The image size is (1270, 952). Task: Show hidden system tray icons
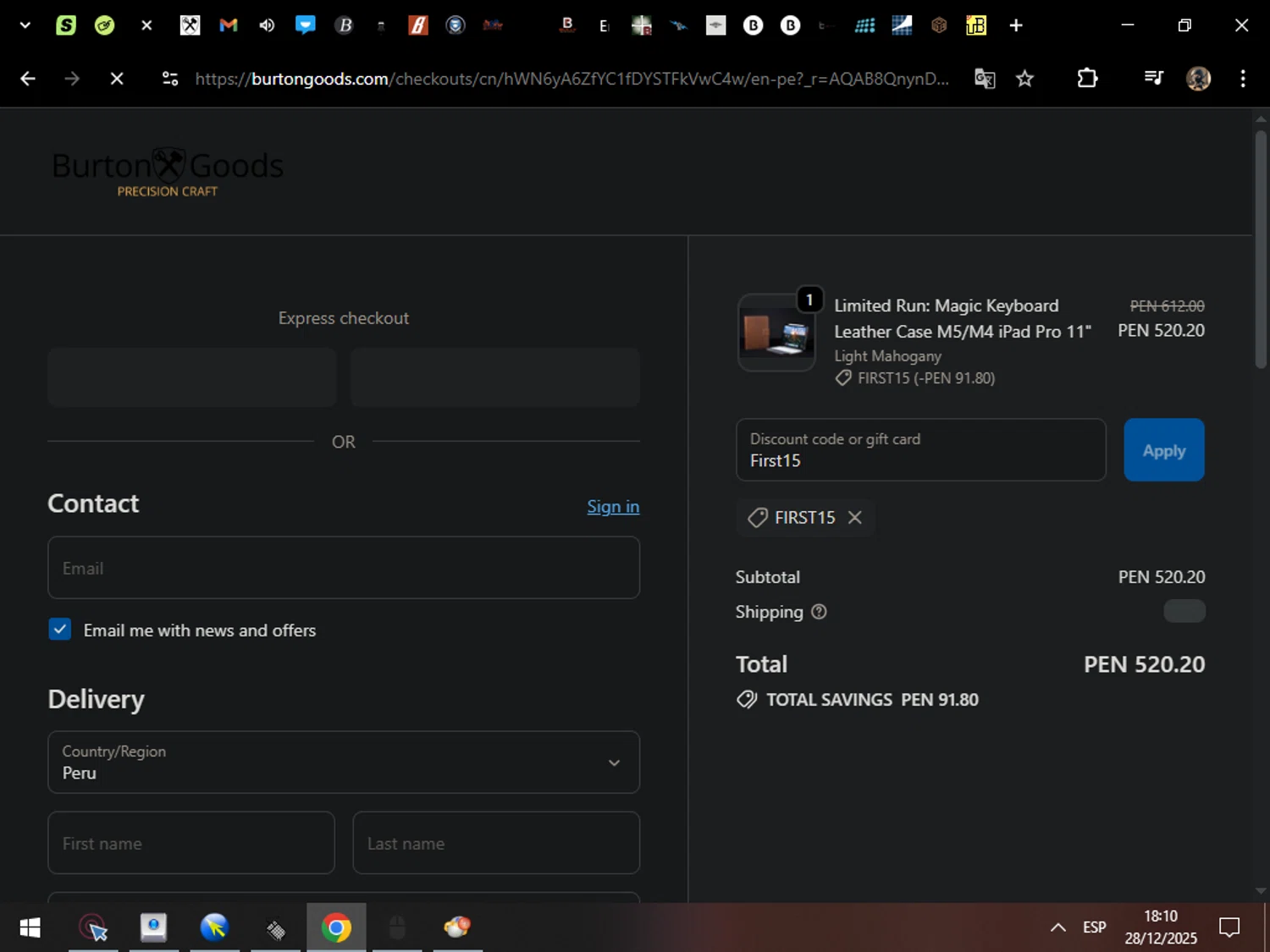1058,927
